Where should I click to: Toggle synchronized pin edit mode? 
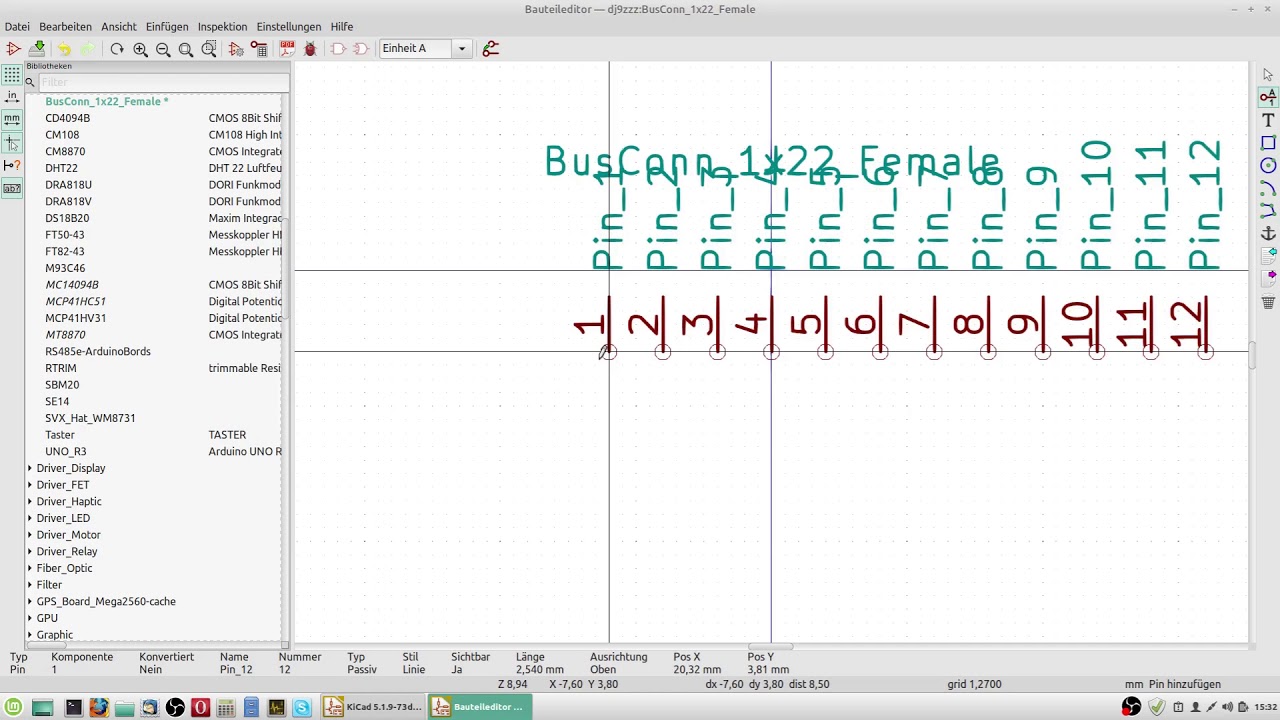coord(490,48)
